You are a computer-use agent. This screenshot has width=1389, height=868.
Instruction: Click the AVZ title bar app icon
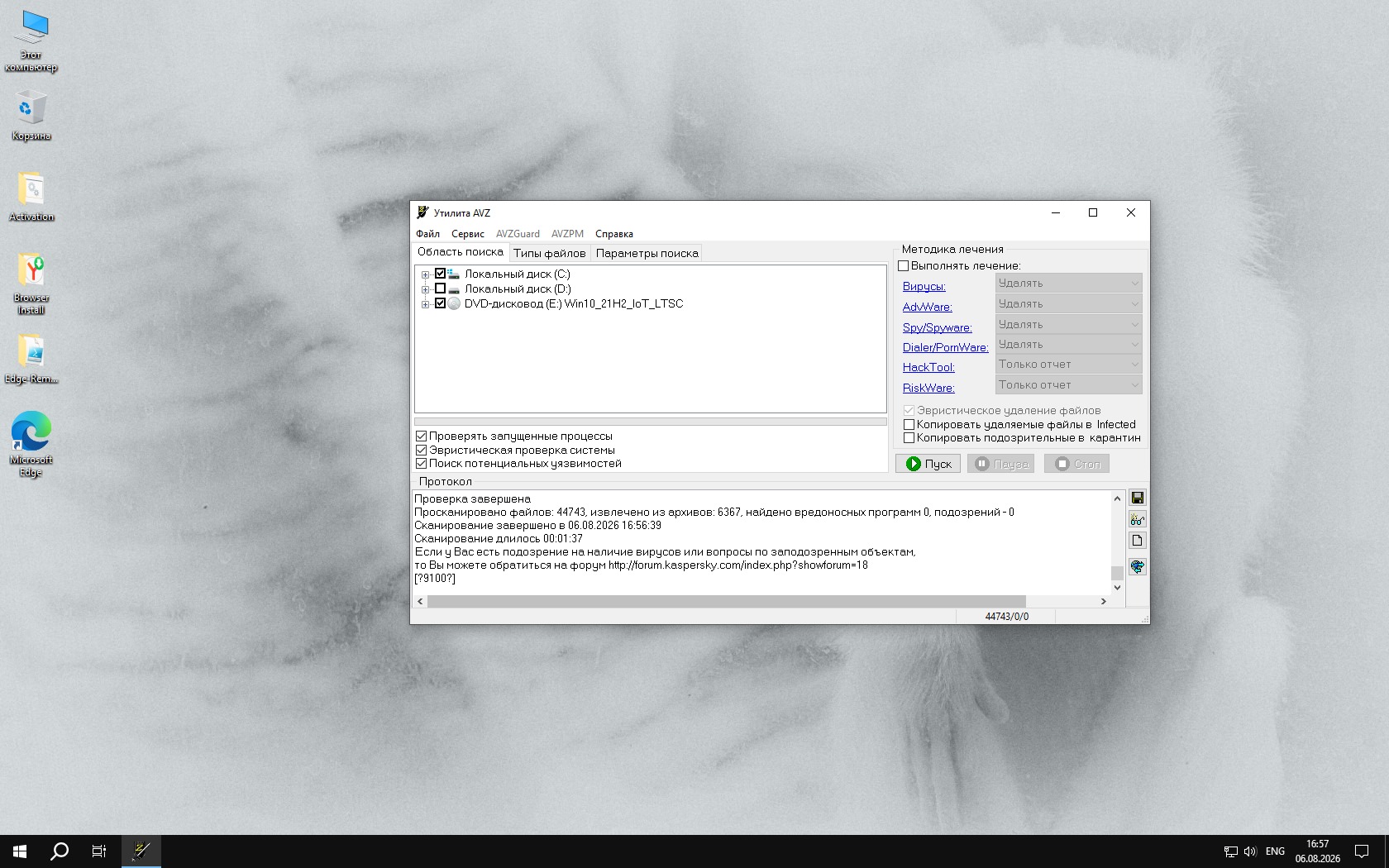click(423, 212)
